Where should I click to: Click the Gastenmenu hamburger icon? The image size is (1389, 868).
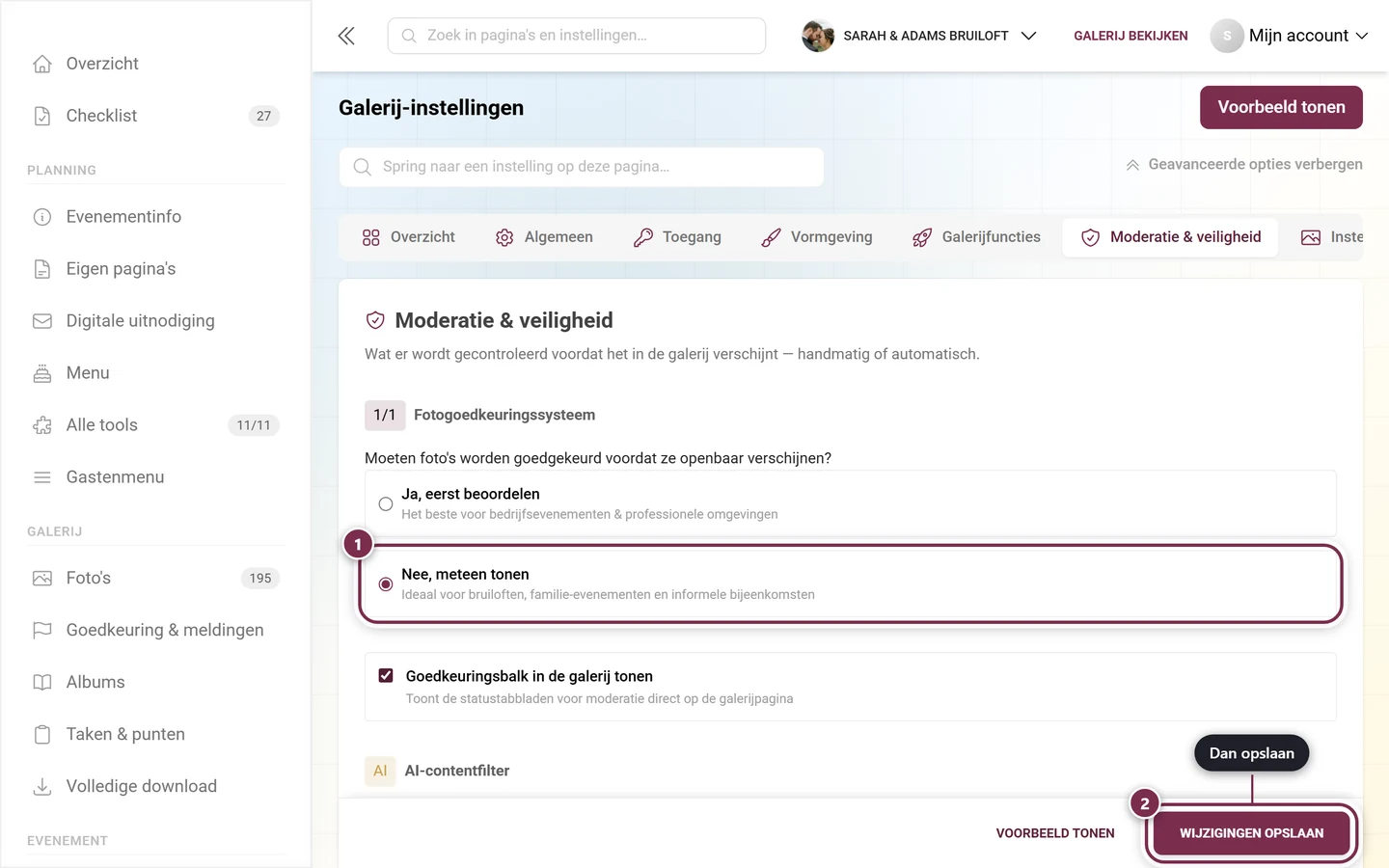pos(42,477)
